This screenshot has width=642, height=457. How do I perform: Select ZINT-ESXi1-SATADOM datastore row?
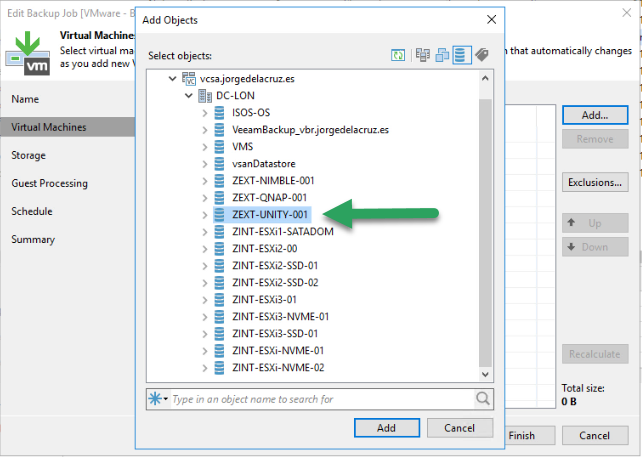click(x=283, y=232)
